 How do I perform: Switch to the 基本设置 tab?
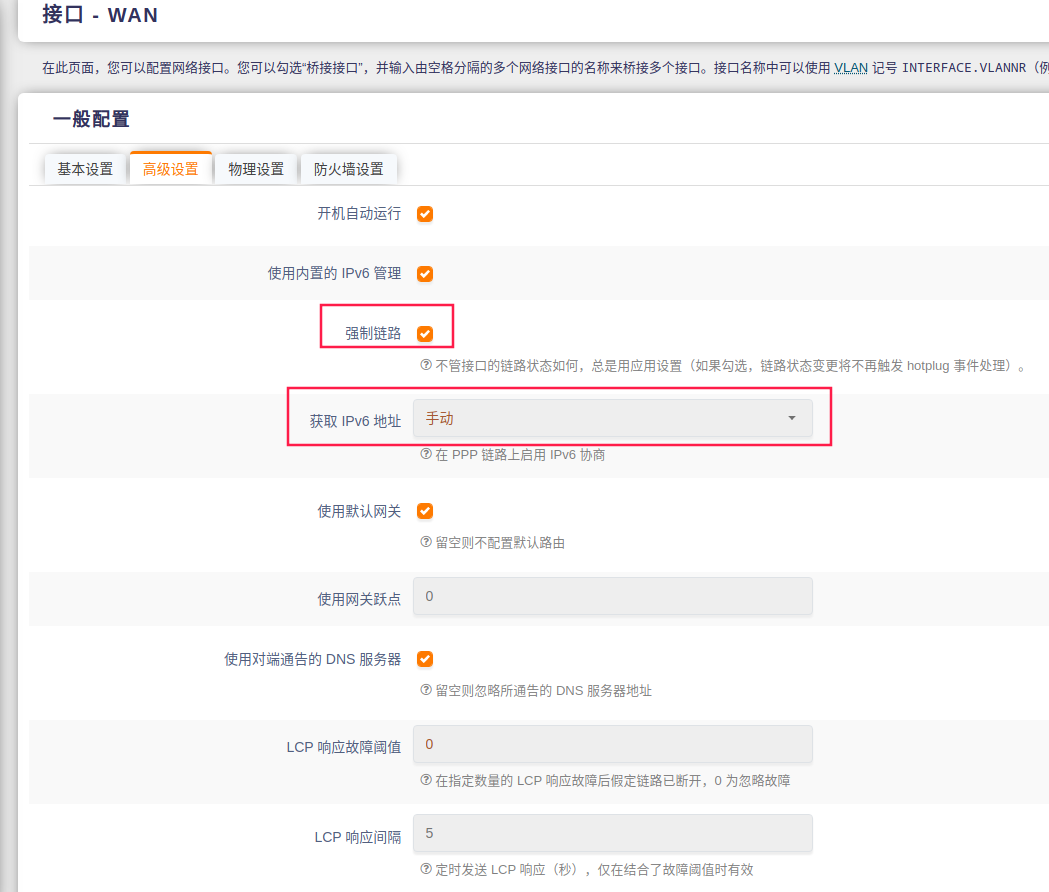click(85, 168)
